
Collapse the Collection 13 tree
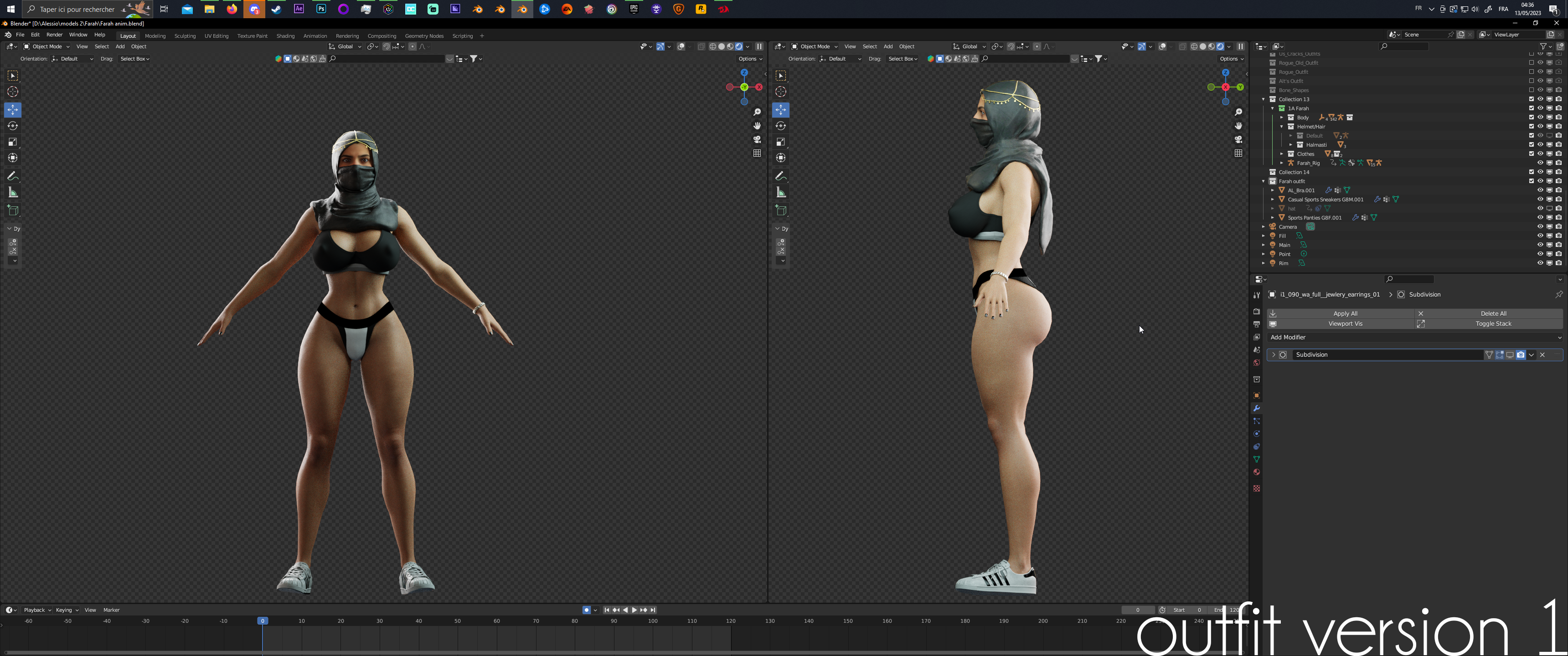[x=1264, y=99]
